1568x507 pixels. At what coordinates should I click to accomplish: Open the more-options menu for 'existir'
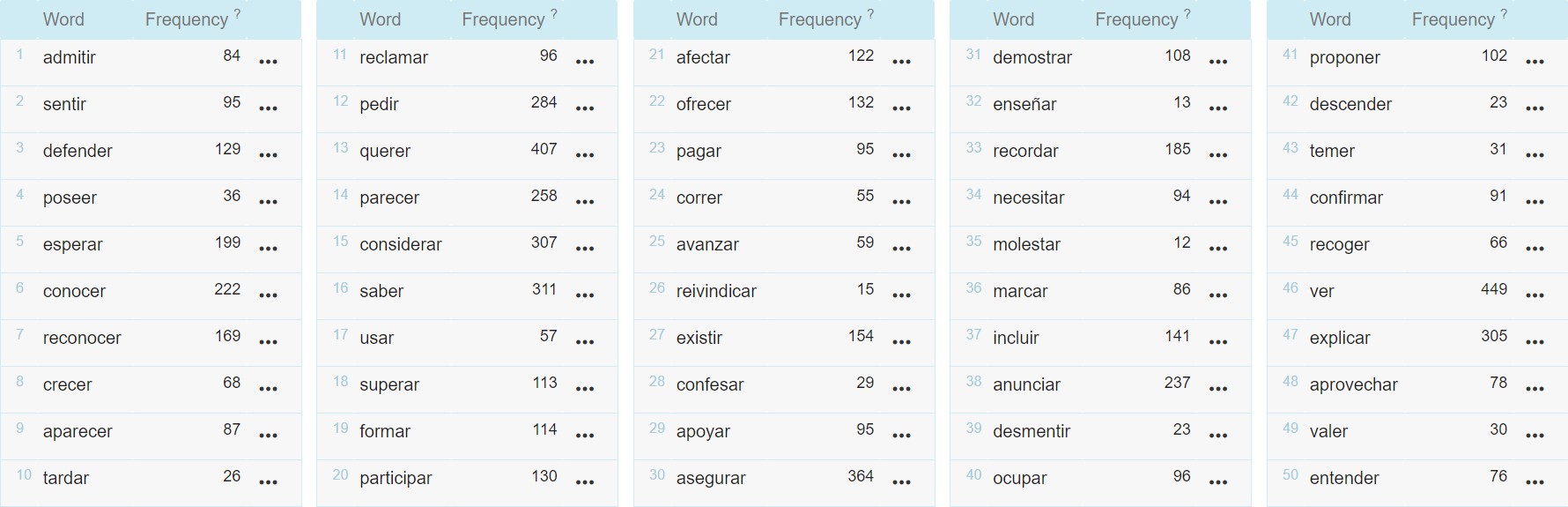click(x=901, y=342)
